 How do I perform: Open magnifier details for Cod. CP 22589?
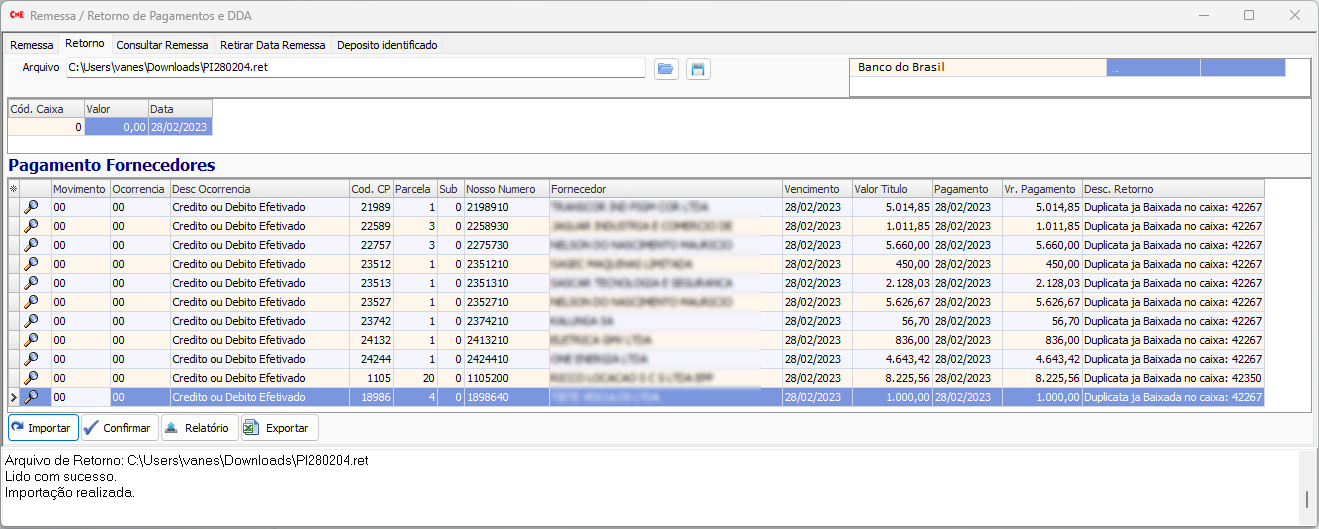click(31, 226)
